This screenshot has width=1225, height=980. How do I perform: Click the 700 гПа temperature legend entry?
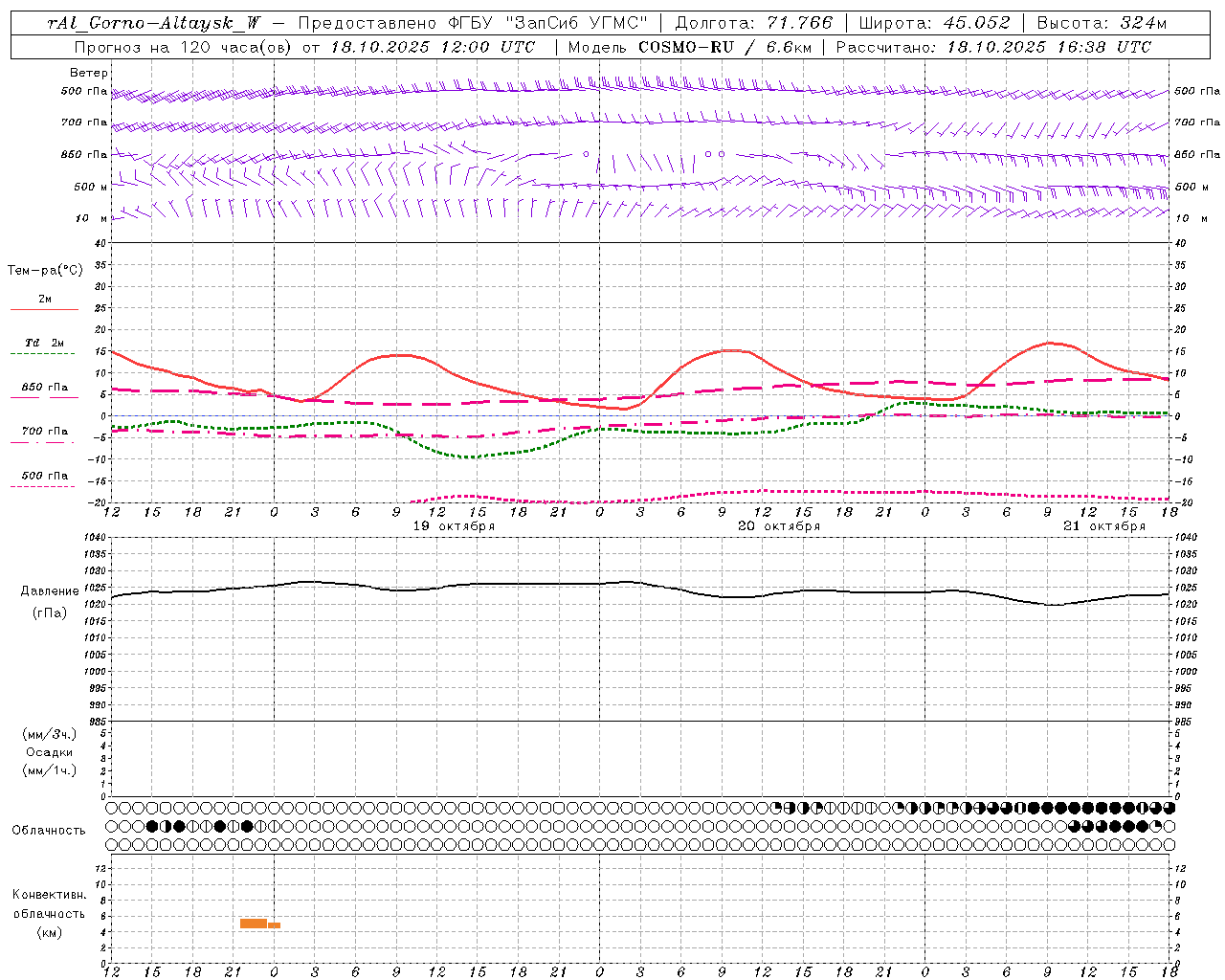pyautogui.click(x=45, y=432)
